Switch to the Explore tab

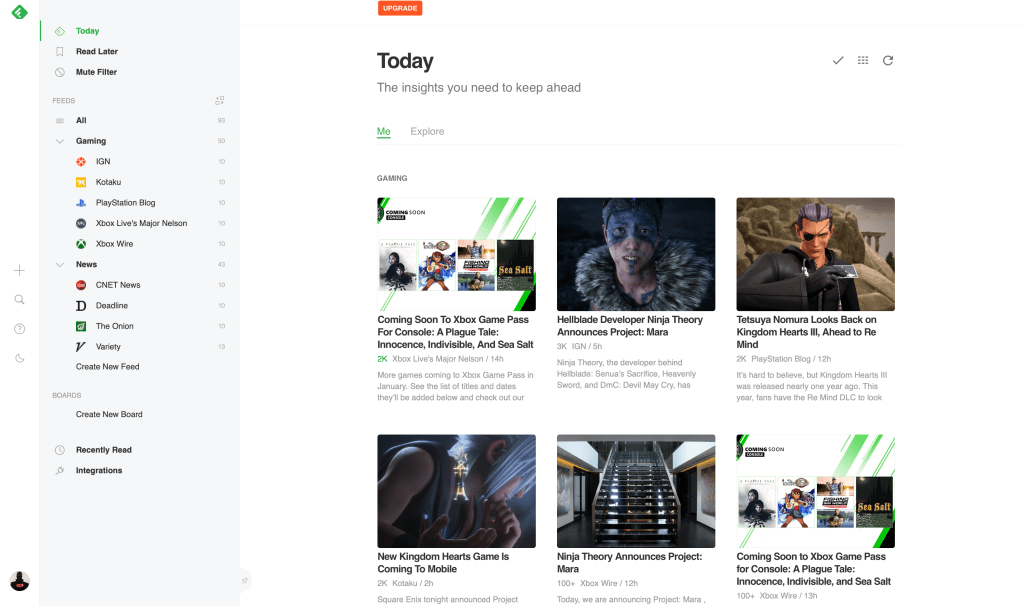click(427, 132)
